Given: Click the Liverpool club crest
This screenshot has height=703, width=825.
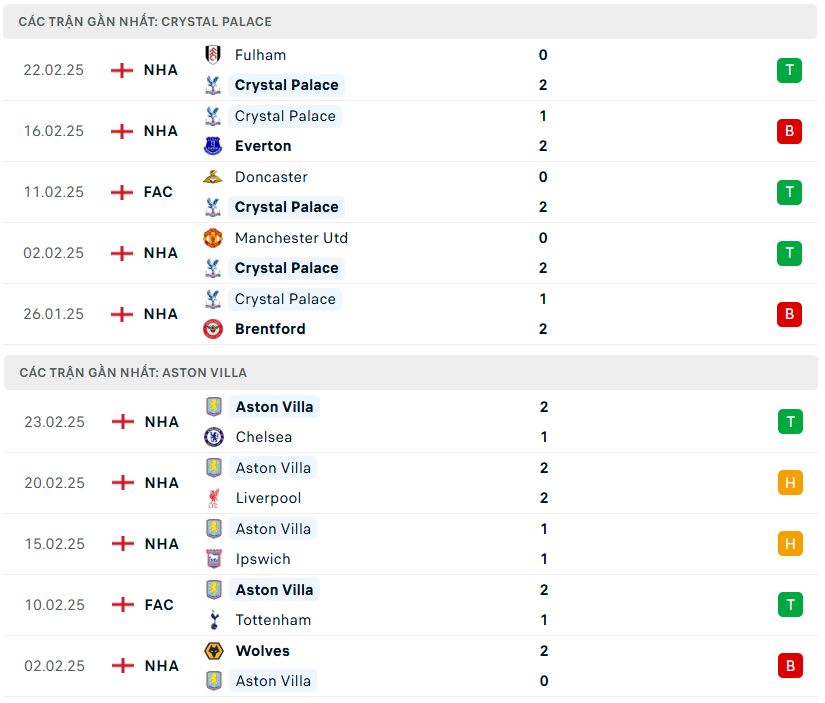Looking at the screenshot, I should (213, 498).
